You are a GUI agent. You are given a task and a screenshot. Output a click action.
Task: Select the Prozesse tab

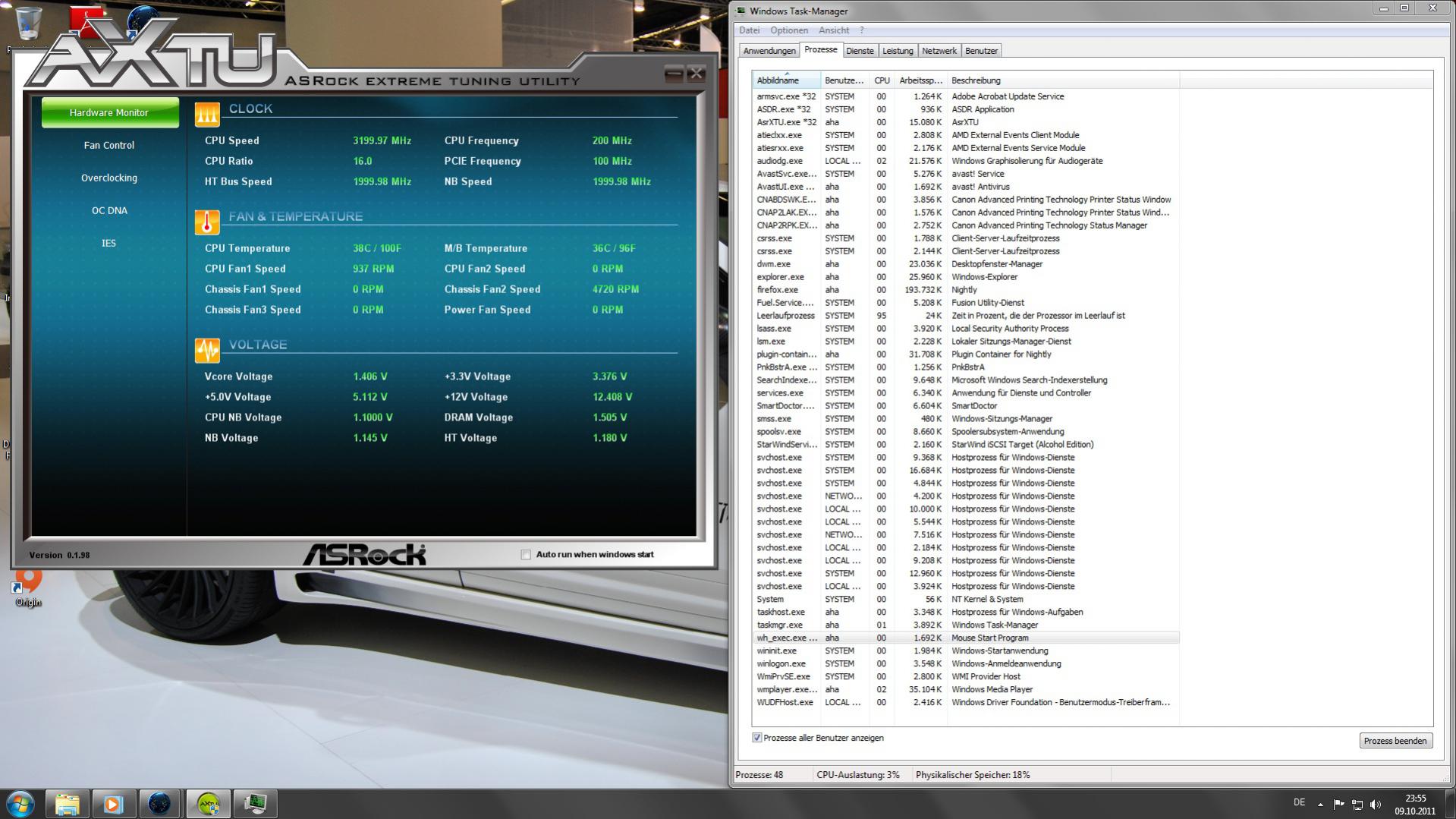click(821, 49)
